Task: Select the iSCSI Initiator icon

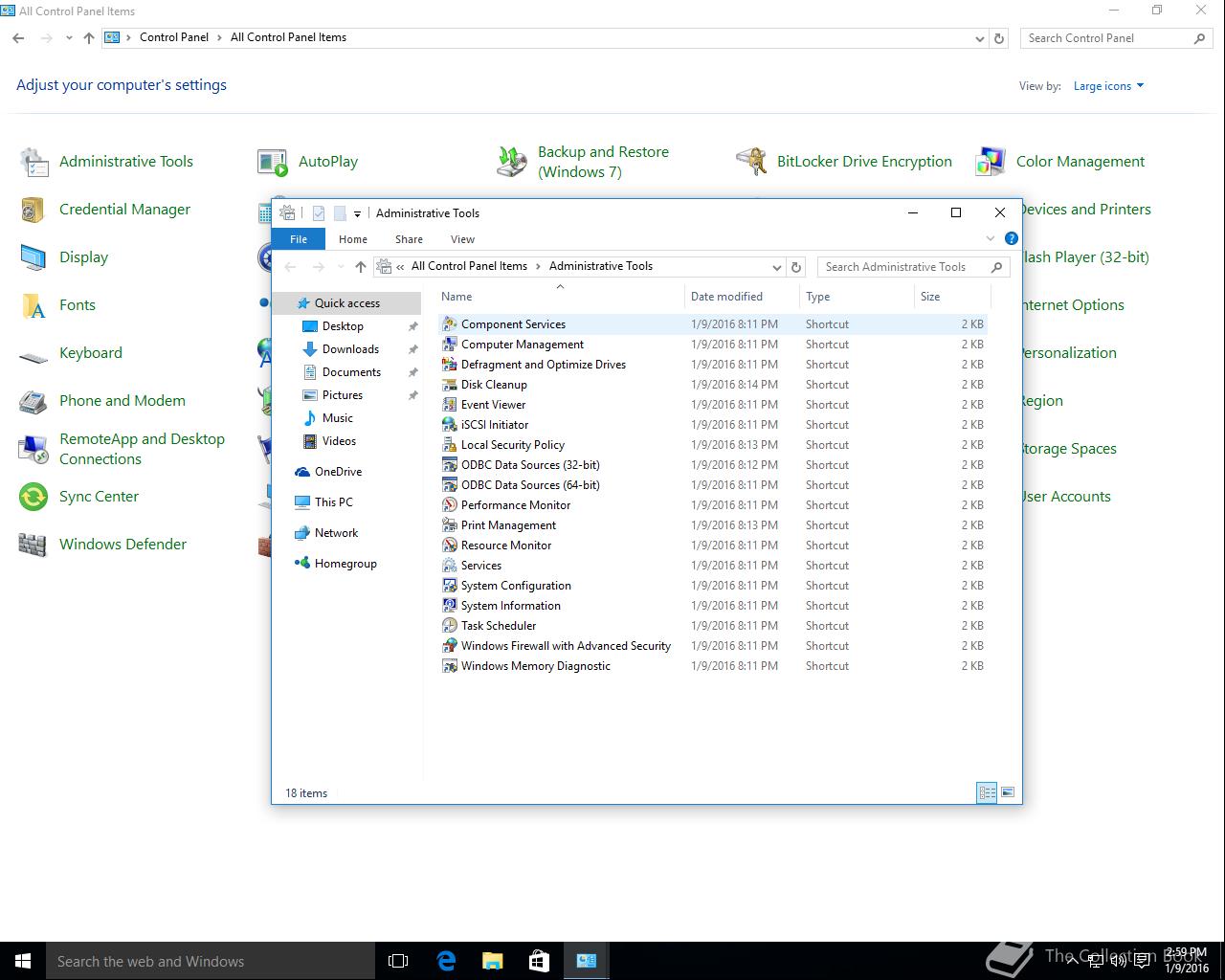Action: [449, 425]
